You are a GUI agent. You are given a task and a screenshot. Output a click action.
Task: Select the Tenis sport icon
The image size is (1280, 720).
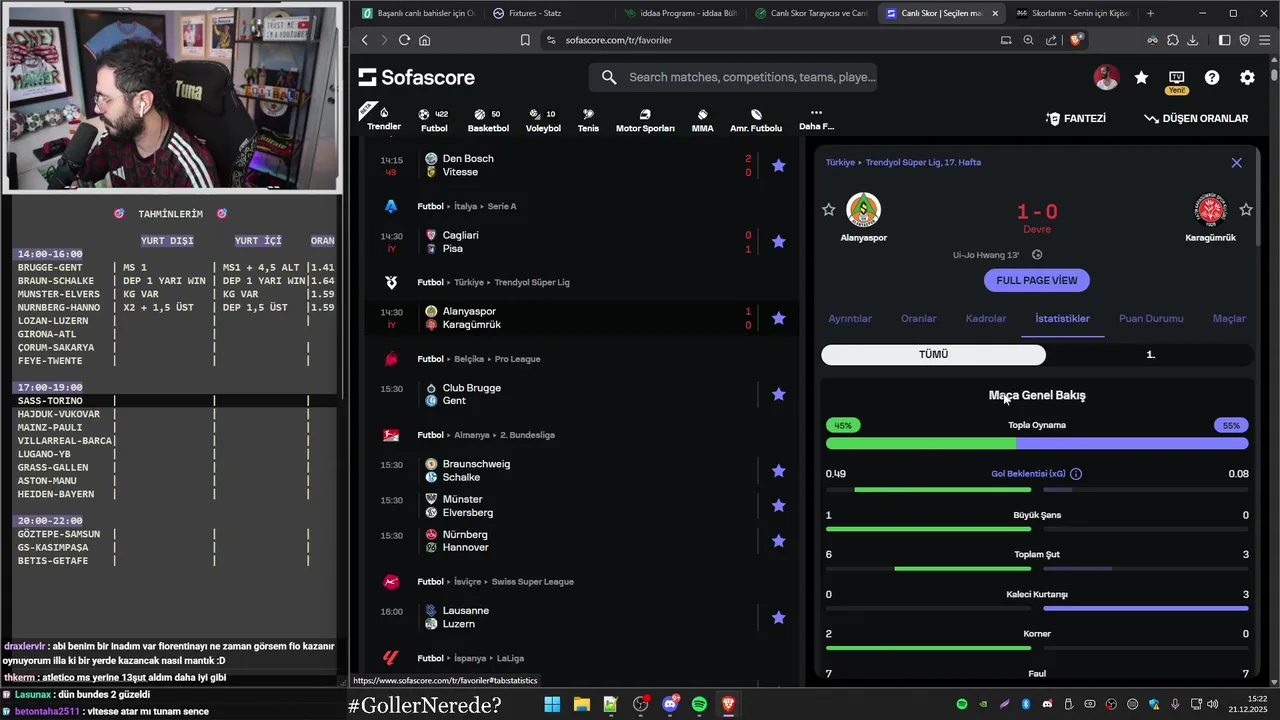coord(588,120)
